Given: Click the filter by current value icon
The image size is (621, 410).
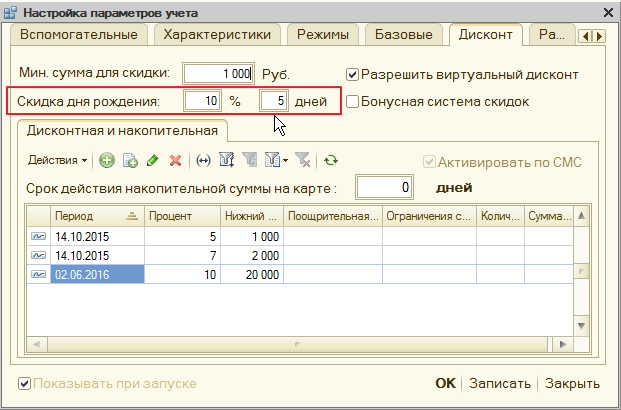Looking at the screenshot, I should pos(250,160).
